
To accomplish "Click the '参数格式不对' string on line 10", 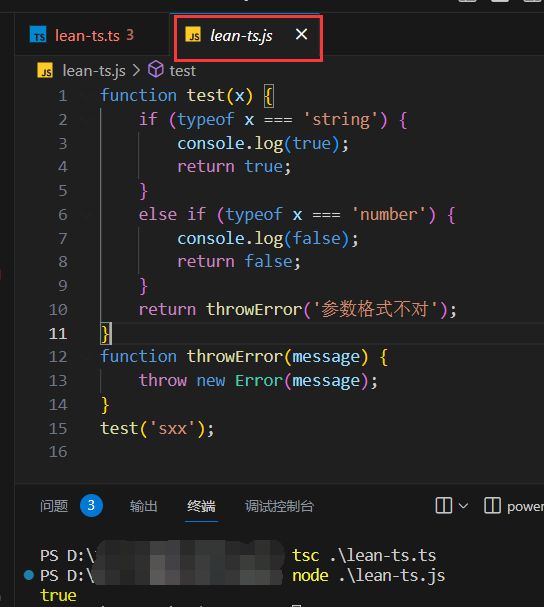I will pyautogui.click(x=374, y=309).
